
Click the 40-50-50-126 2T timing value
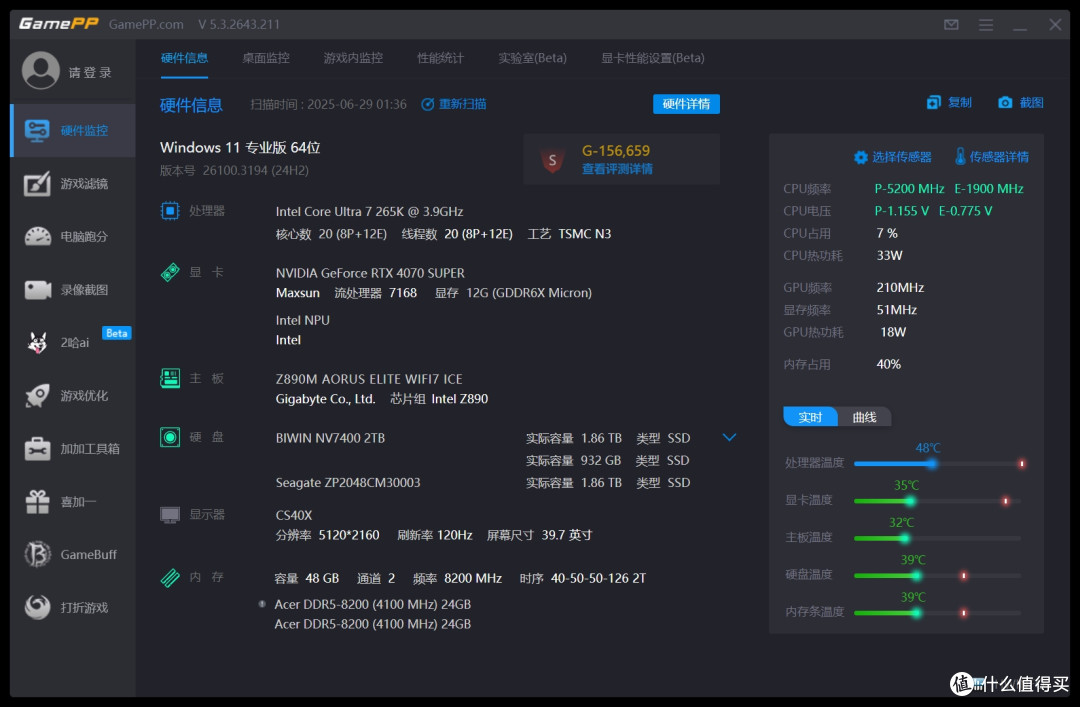point(598,578)
